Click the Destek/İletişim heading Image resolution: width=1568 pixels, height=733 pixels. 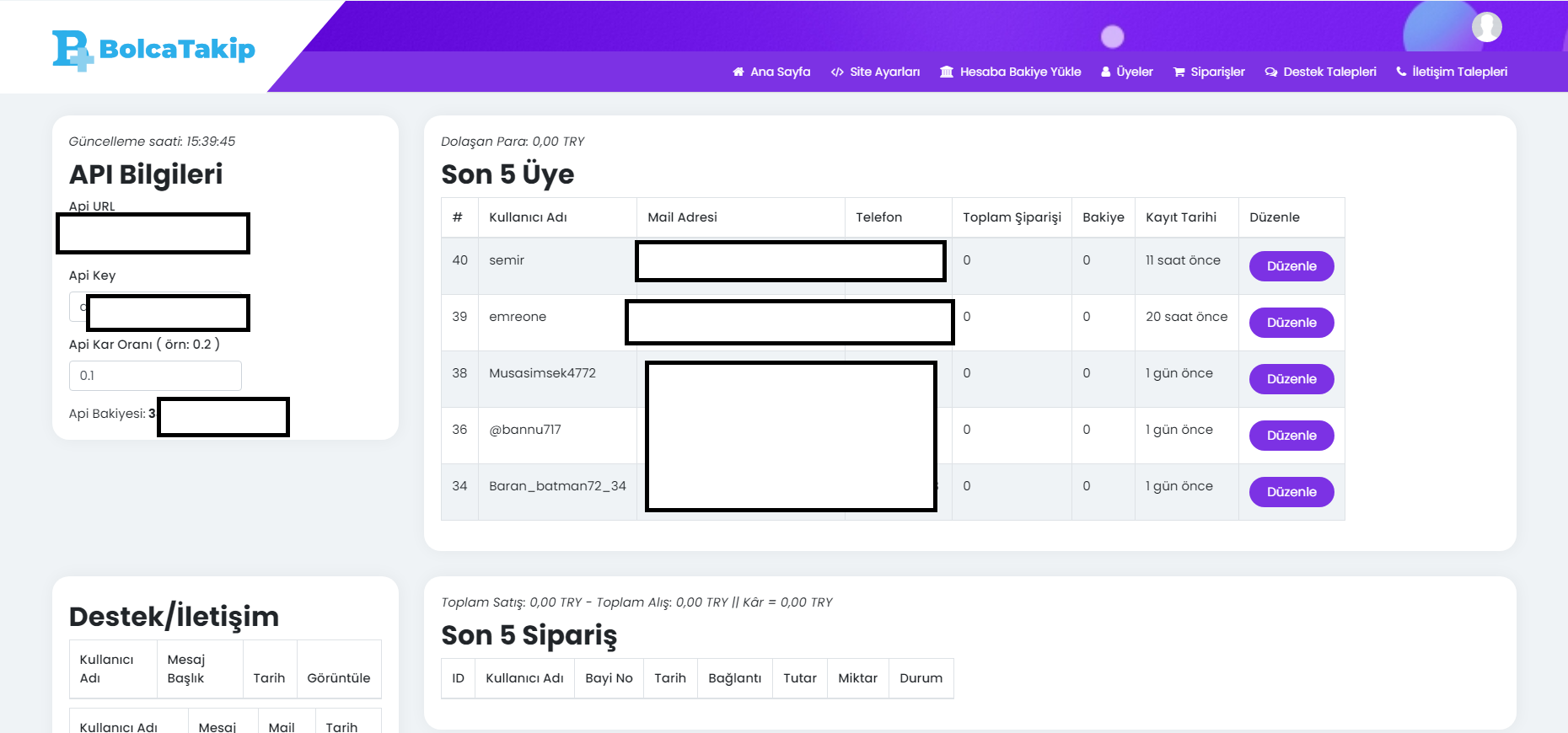(174, 617)
